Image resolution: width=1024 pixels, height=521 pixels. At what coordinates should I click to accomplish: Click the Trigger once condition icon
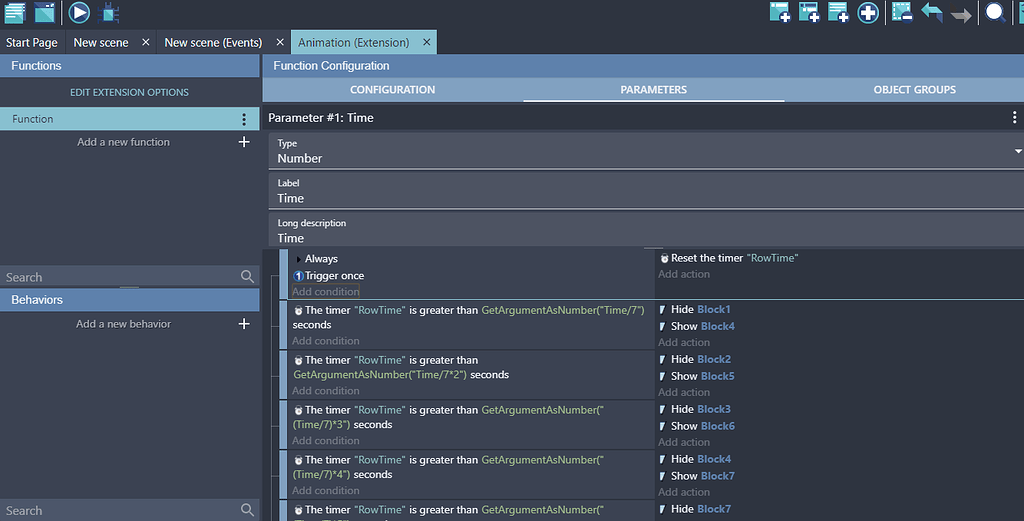298,276
